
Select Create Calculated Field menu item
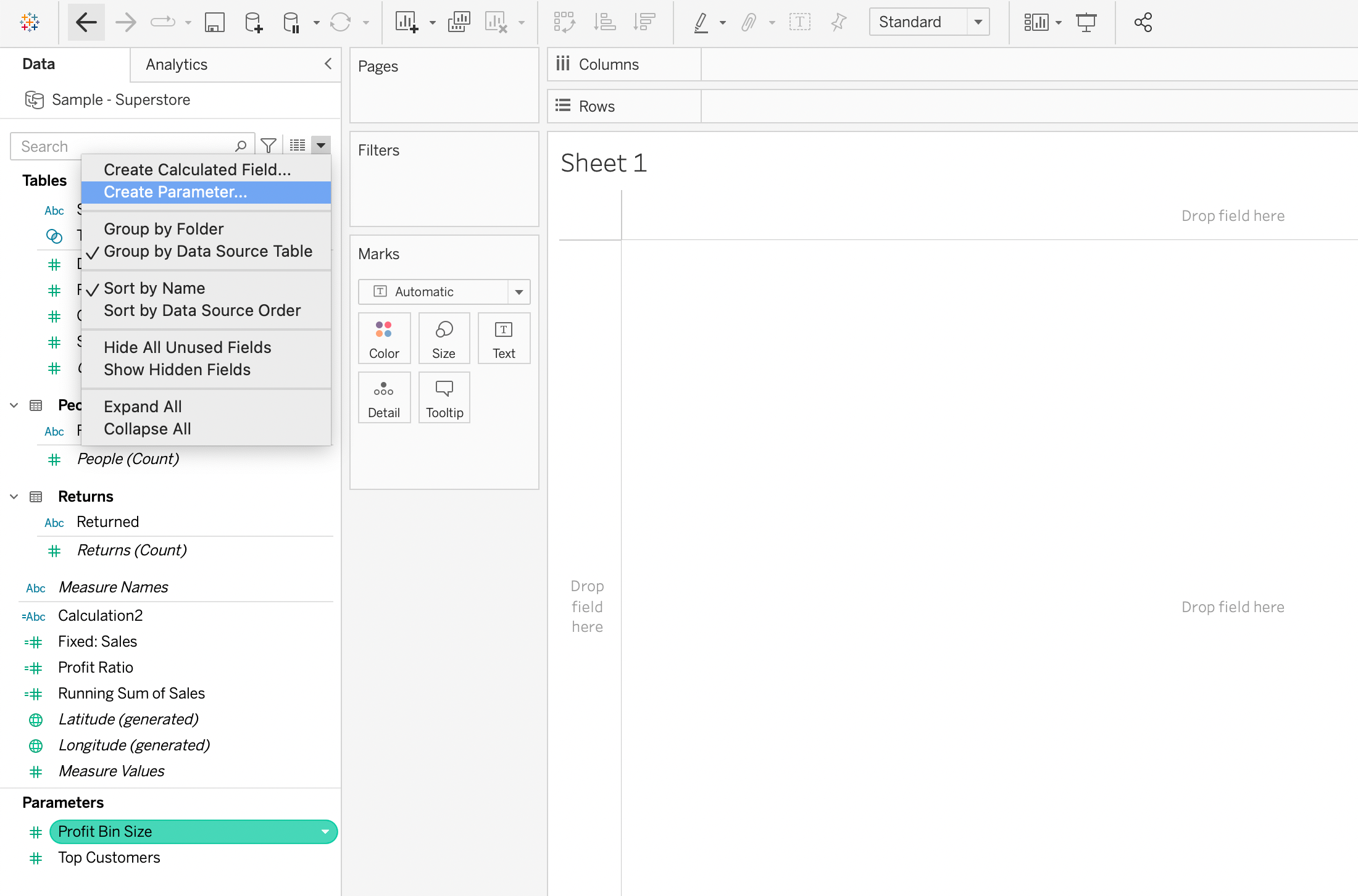coord(196,168)
